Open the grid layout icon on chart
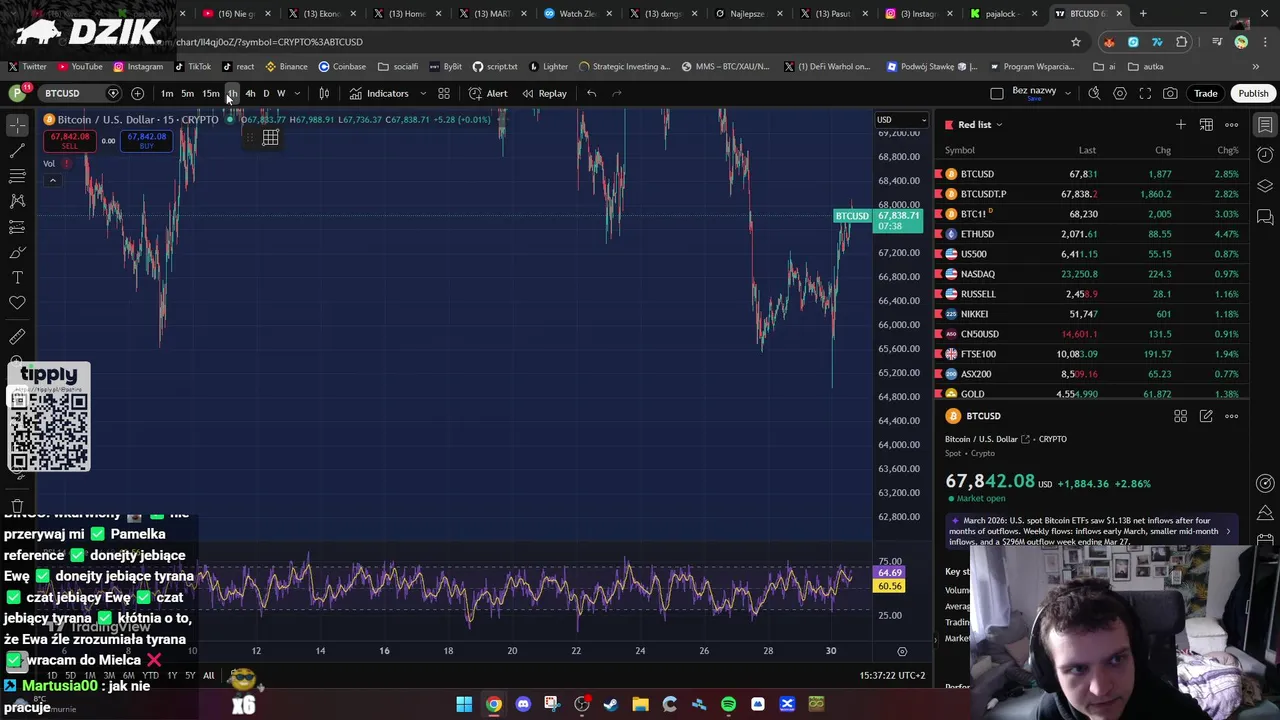Viewport: 1280px width, 720px height. [x=270, y=138]
